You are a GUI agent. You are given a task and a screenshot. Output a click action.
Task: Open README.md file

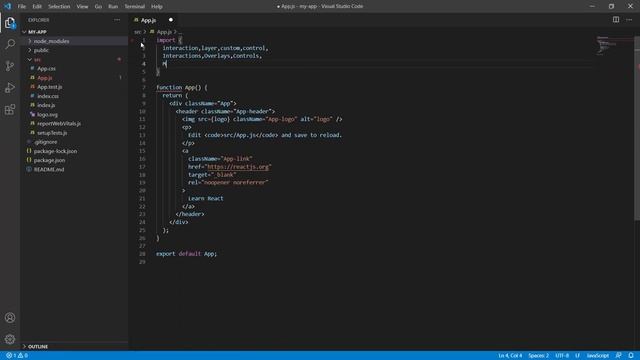[x=49, y=169]
